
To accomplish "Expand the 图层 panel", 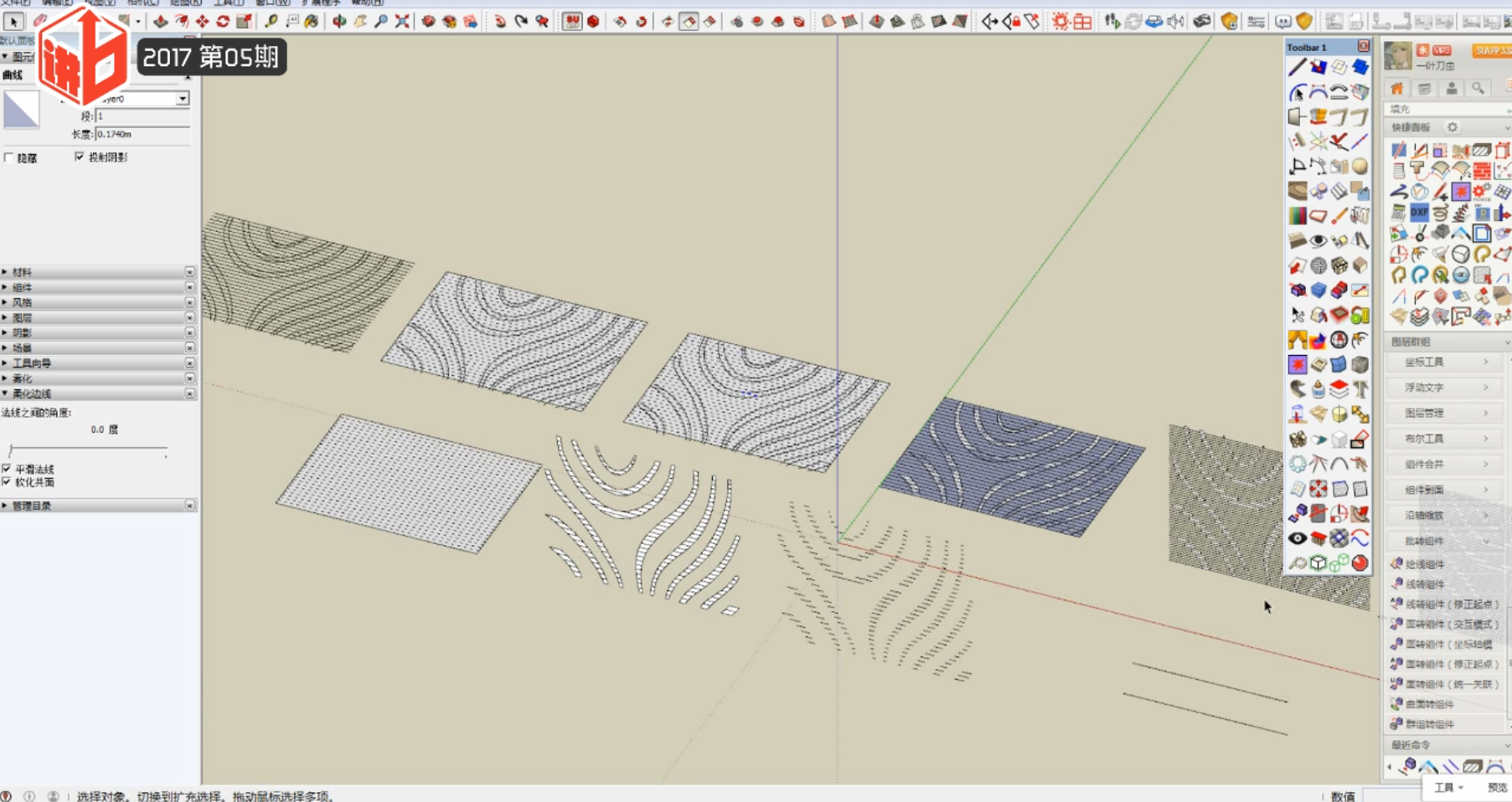I will point(99,317).
